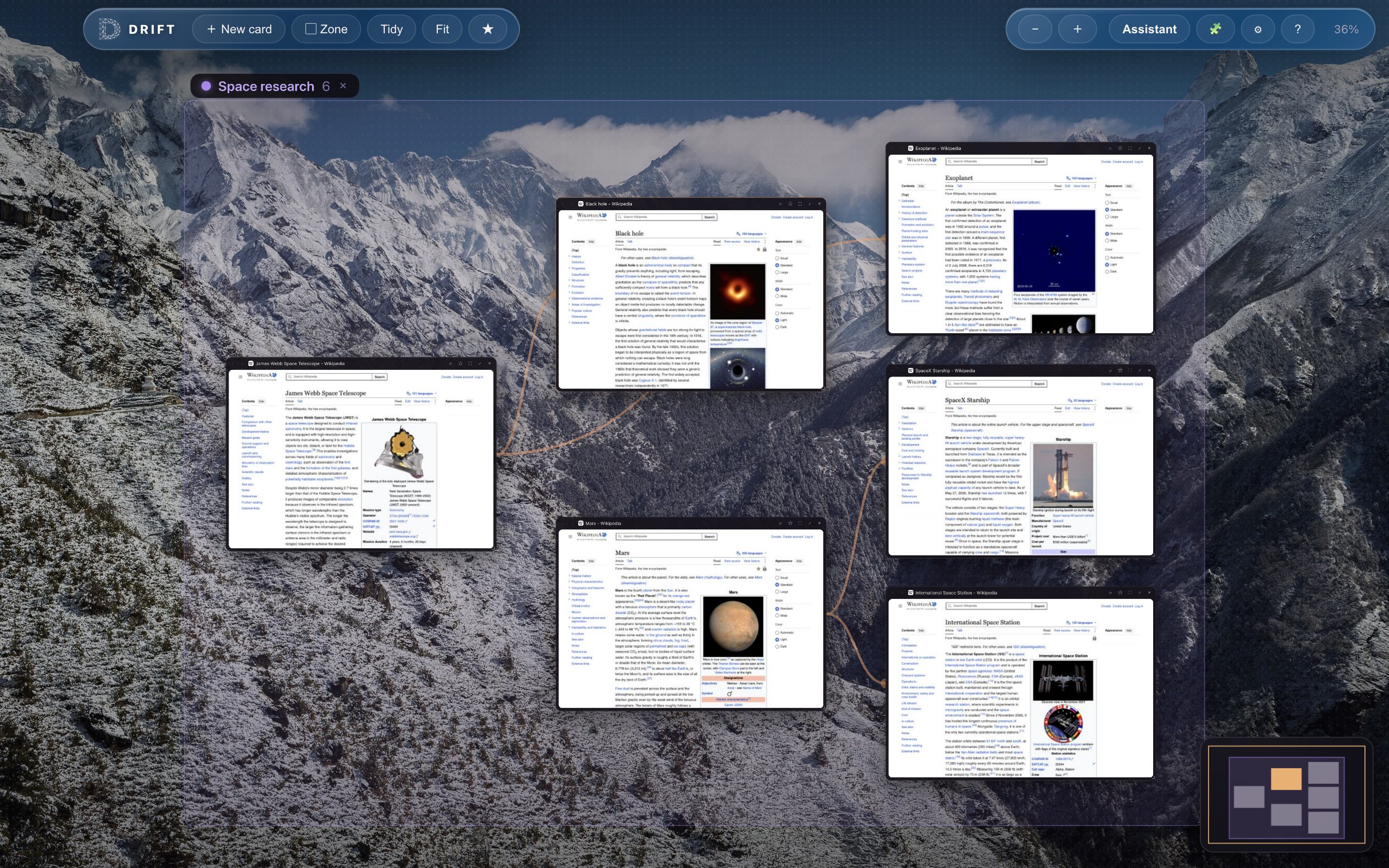The width and height of the screenshot is (1389, 868).
Task: Open the favorites star in the top toolbar
Action: [x=487, y=29]
